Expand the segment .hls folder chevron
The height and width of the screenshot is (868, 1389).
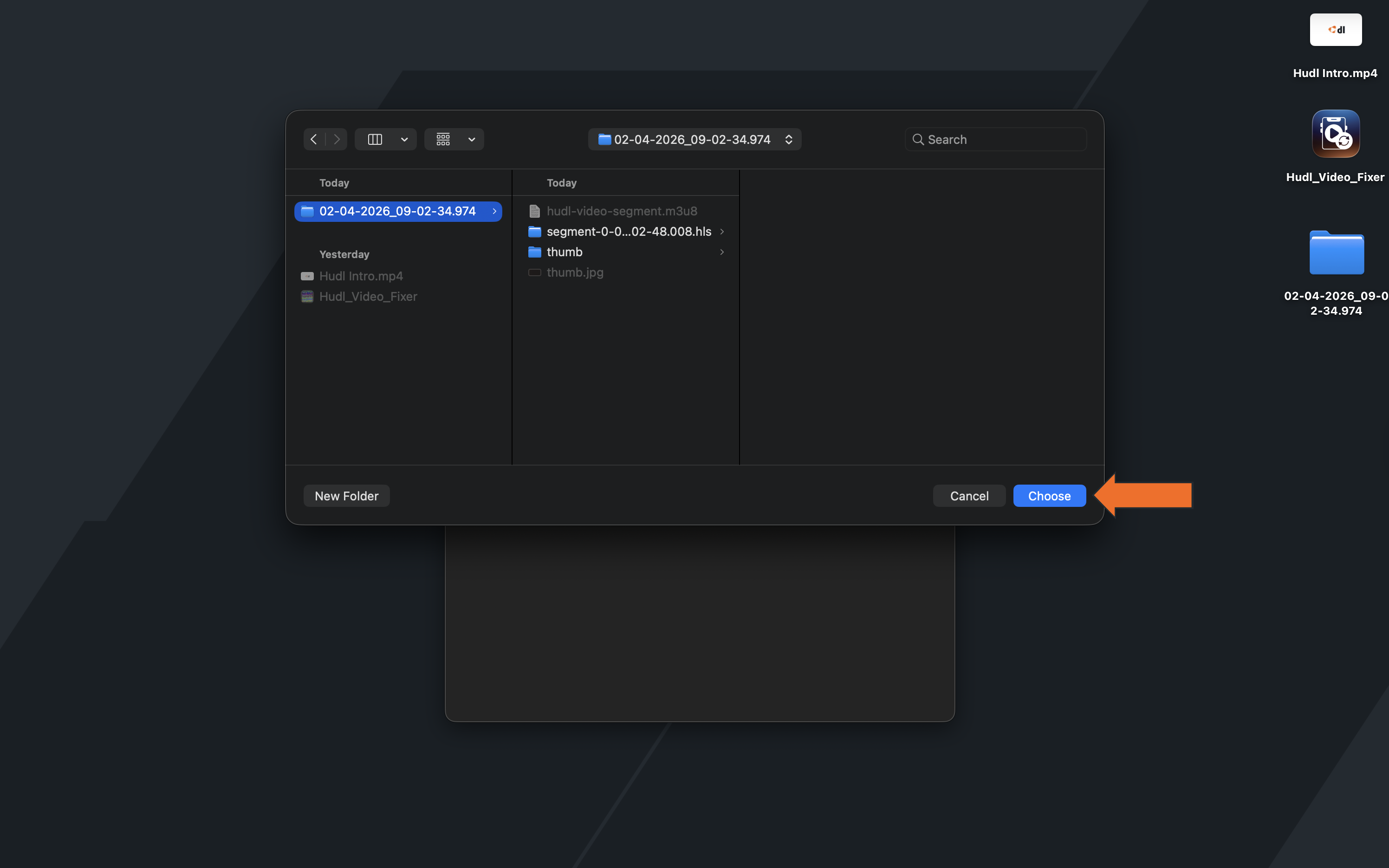click(722, 231)
